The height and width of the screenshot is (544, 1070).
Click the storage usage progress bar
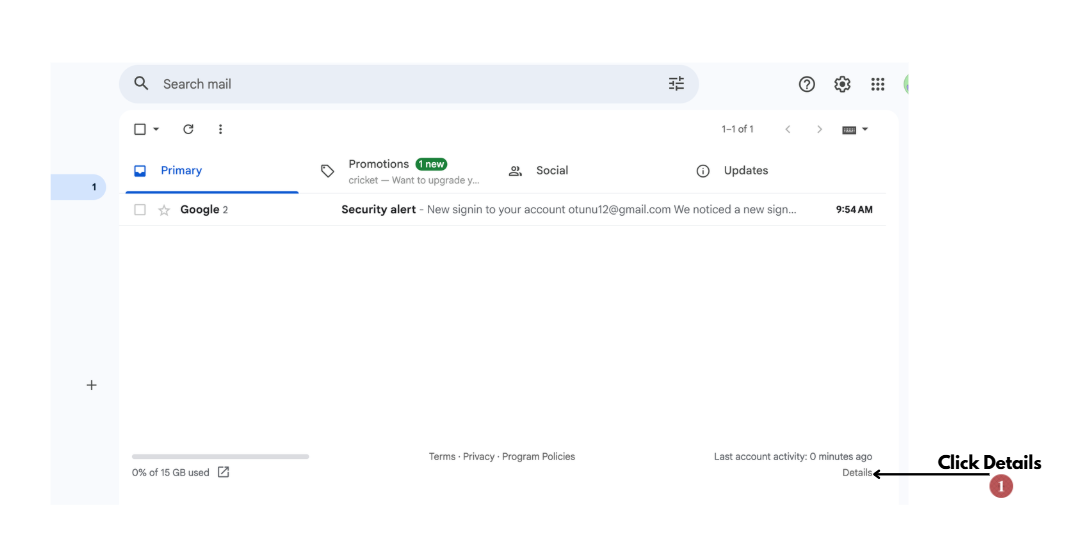point(220,457)
